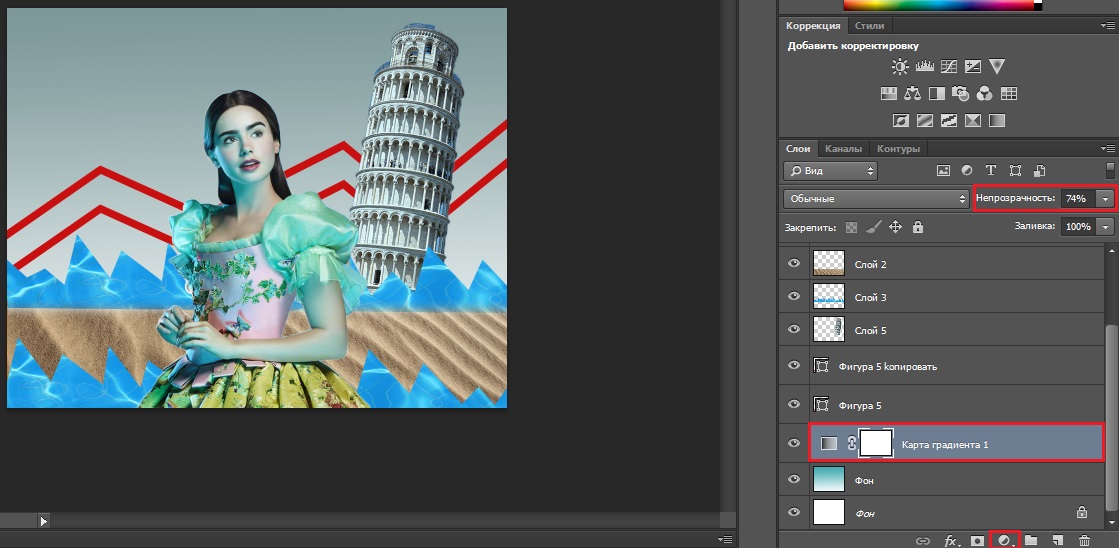Add a Gradient Map adjustment from Коррекция panel

click(x=997, y=121)
